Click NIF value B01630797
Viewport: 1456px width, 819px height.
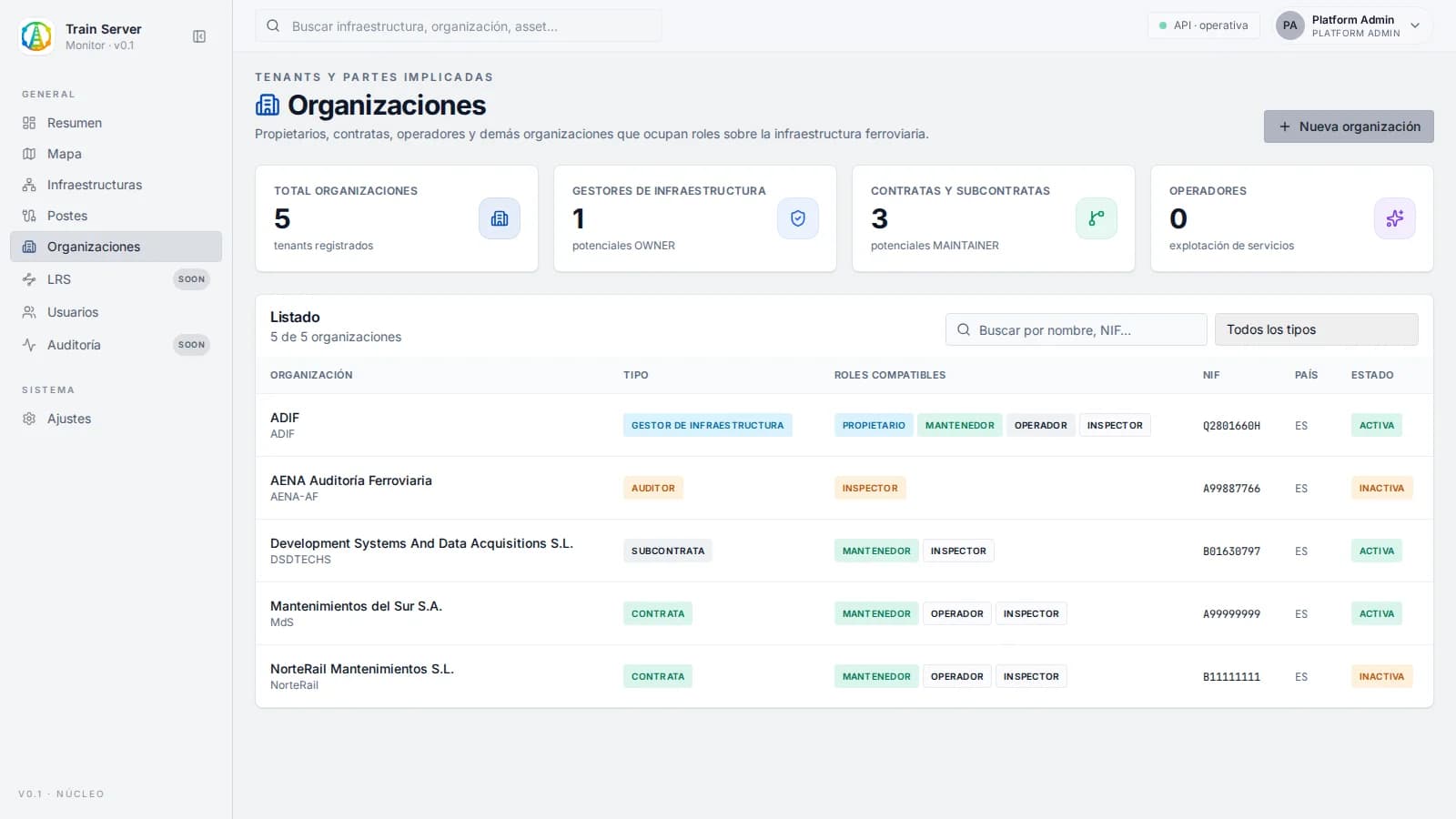(x=1231, y=551)
